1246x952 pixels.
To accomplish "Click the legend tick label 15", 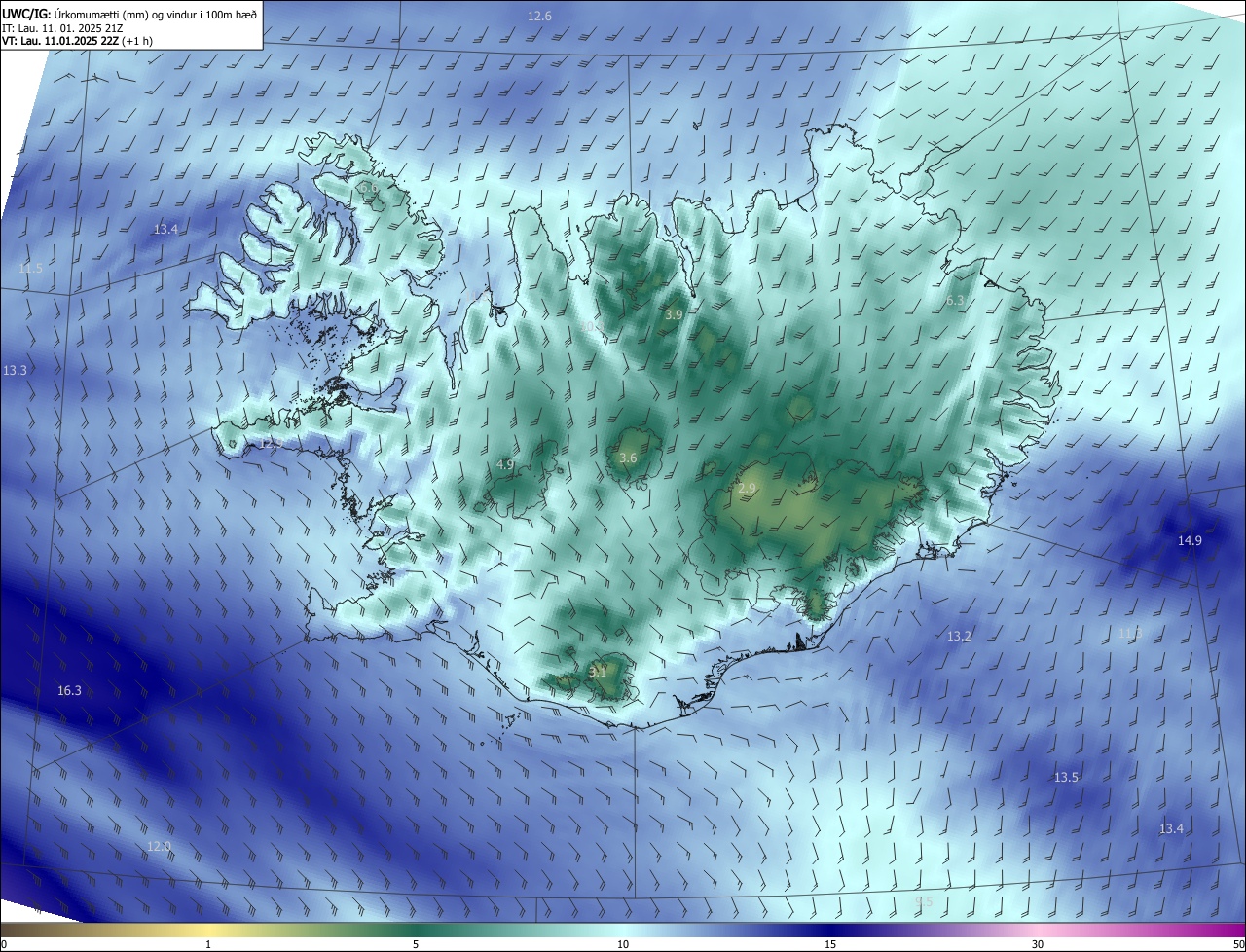I will pyautogui.click(x=830, y=944).
